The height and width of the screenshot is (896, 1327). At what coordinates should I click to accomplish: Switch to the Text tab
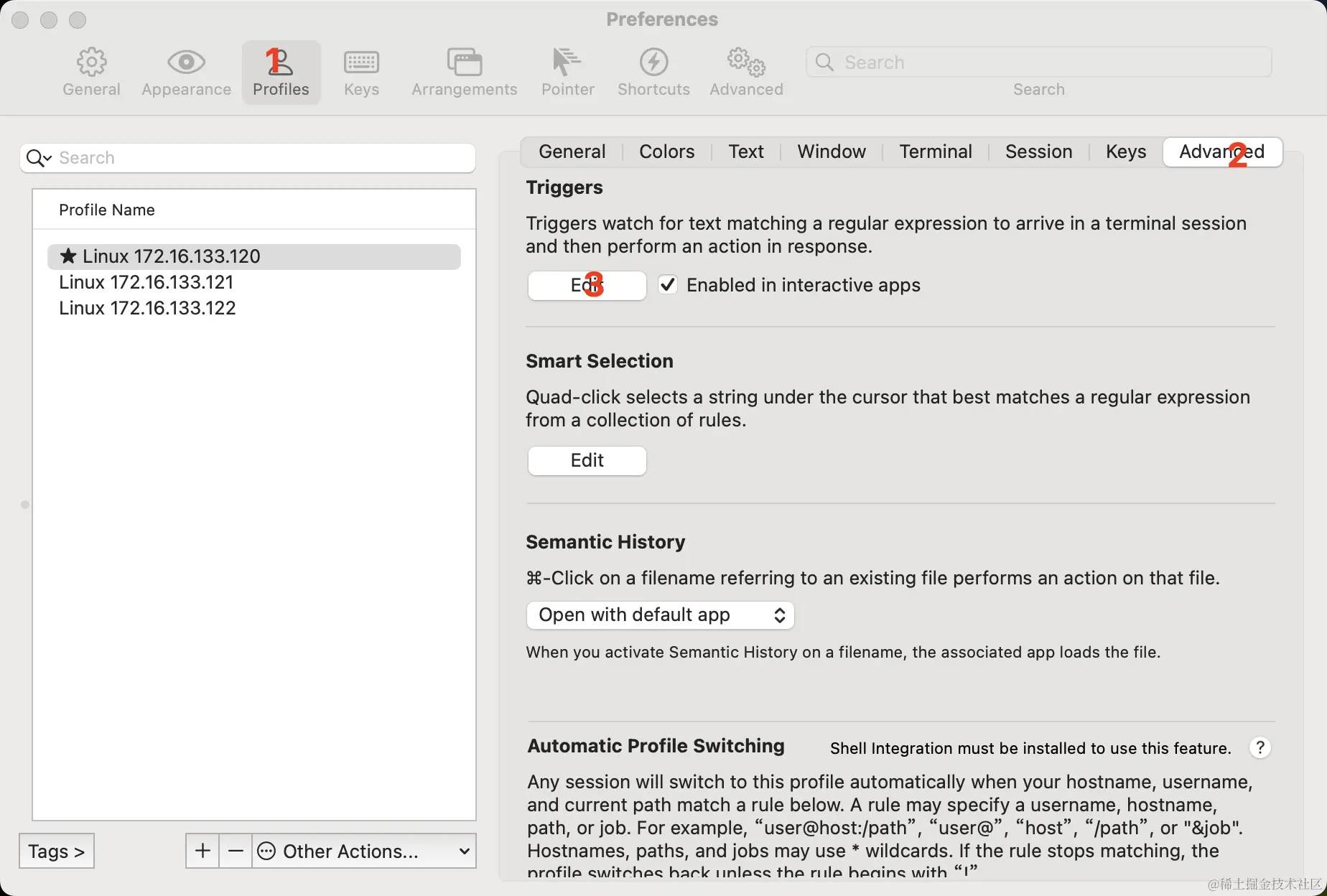coord(746,151)
